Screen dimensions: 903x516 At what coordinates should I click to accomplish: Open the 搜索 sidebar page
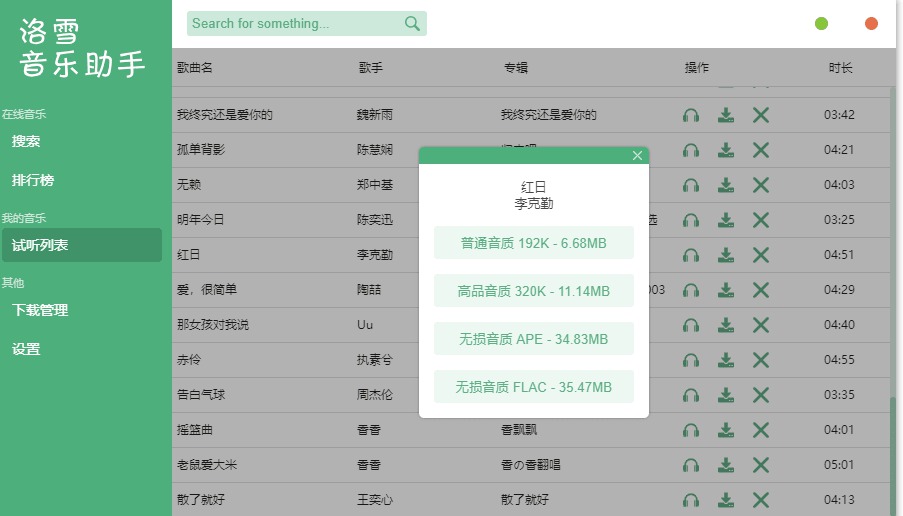27,142
